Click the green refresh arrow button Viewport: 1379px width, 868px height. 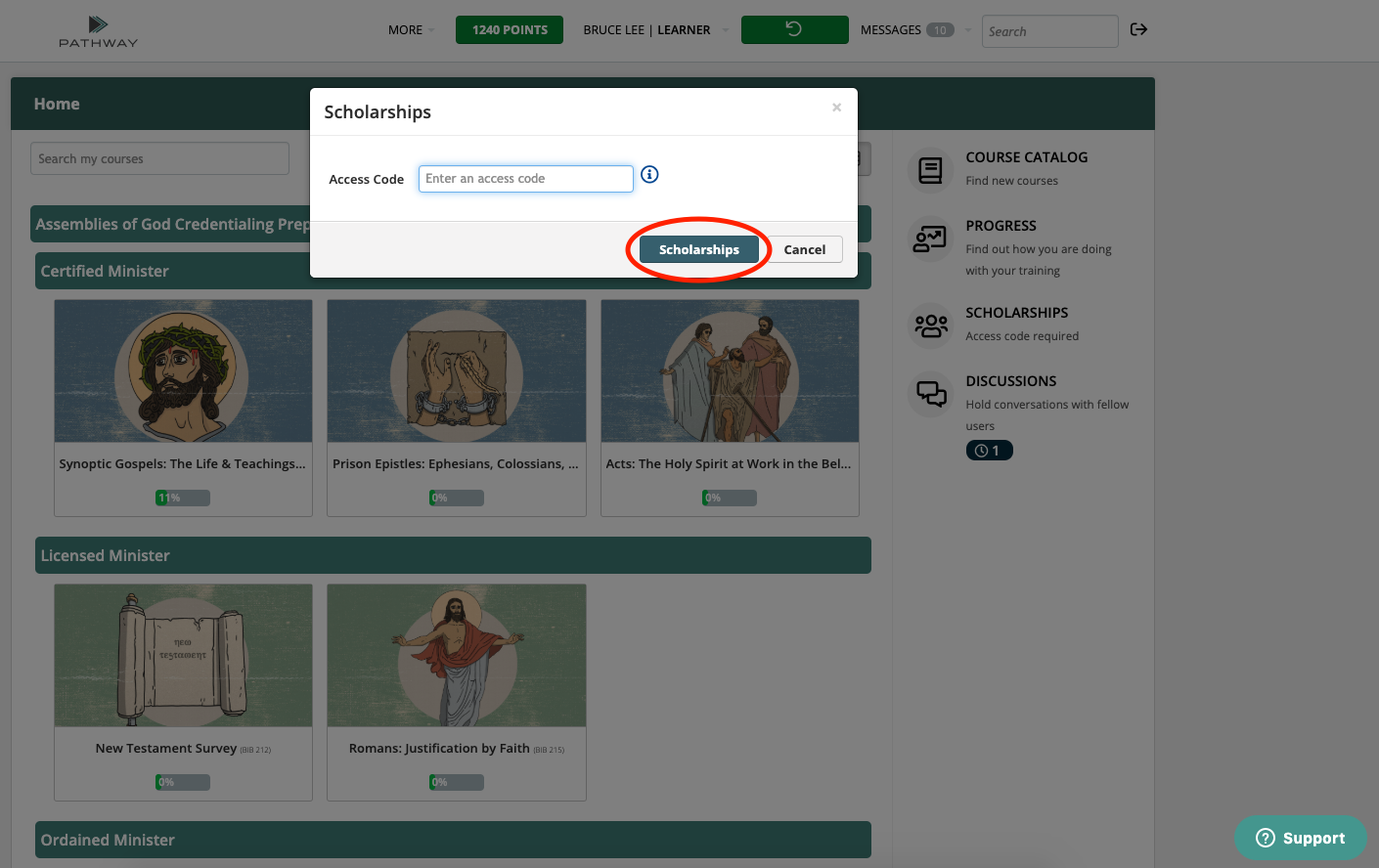[794, 29]
